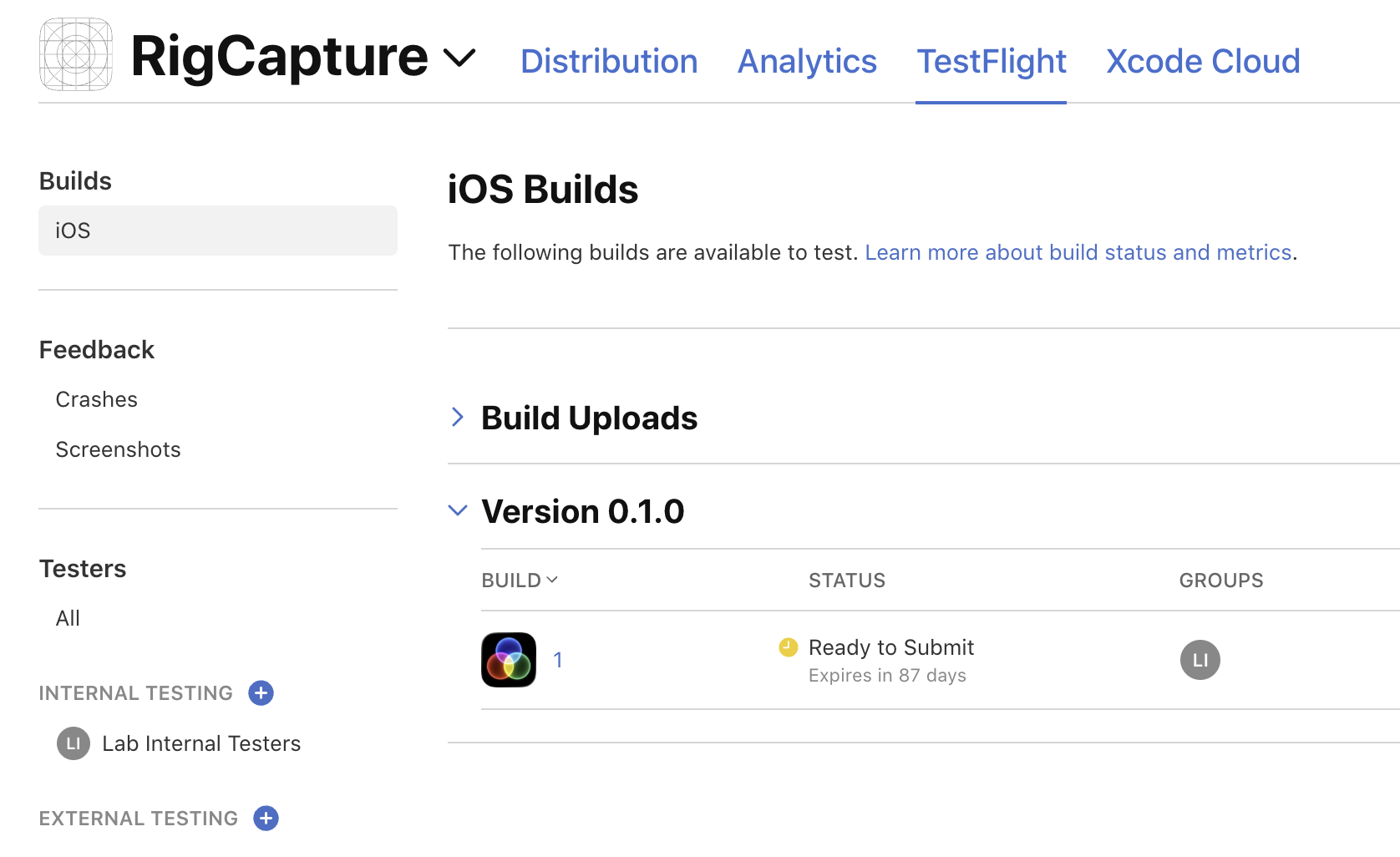Open build number 1 link
Image resolution: width=1400 pixels, height=857 pixels.
click(x=558, y=660)
